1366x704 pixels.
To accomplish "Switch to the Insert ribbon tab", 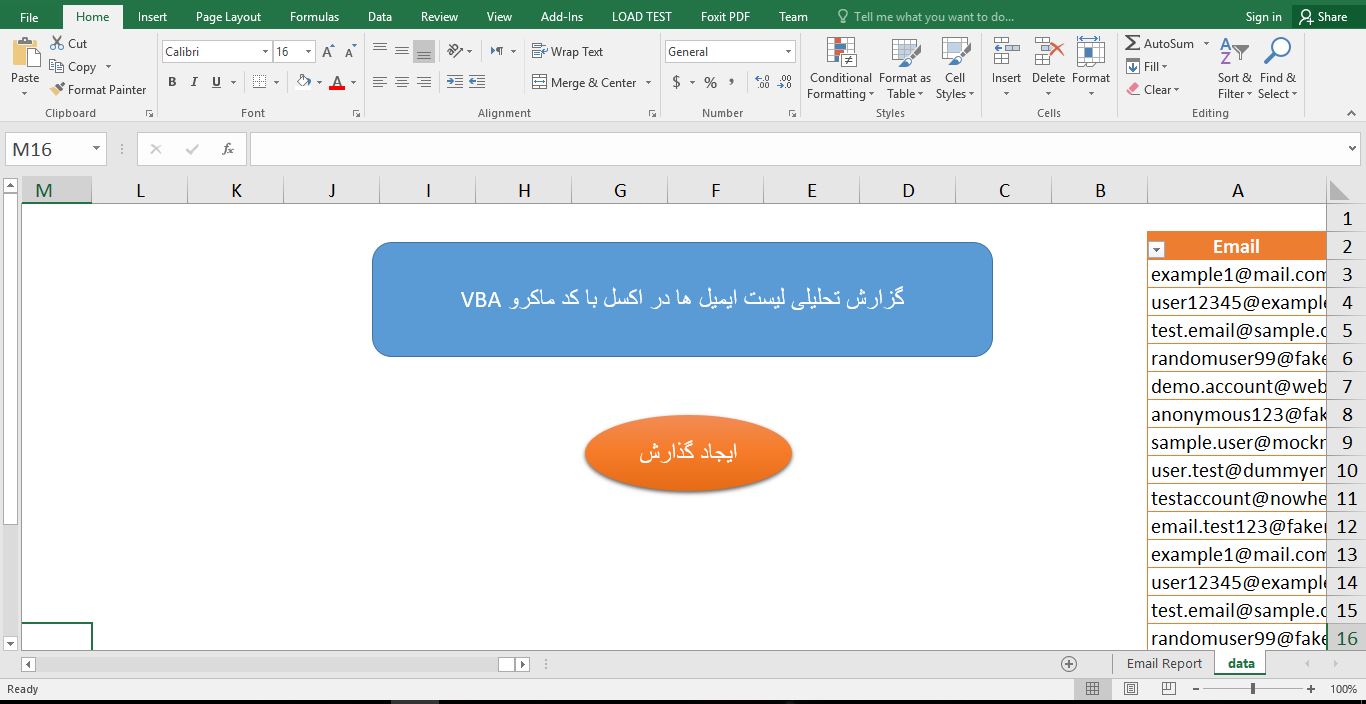I will click(x=153, y=16).
